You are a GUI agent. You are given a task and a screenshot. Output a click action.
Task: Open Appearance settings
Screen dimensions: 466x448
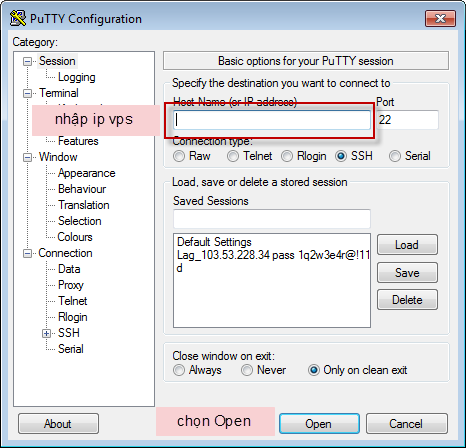86,173
